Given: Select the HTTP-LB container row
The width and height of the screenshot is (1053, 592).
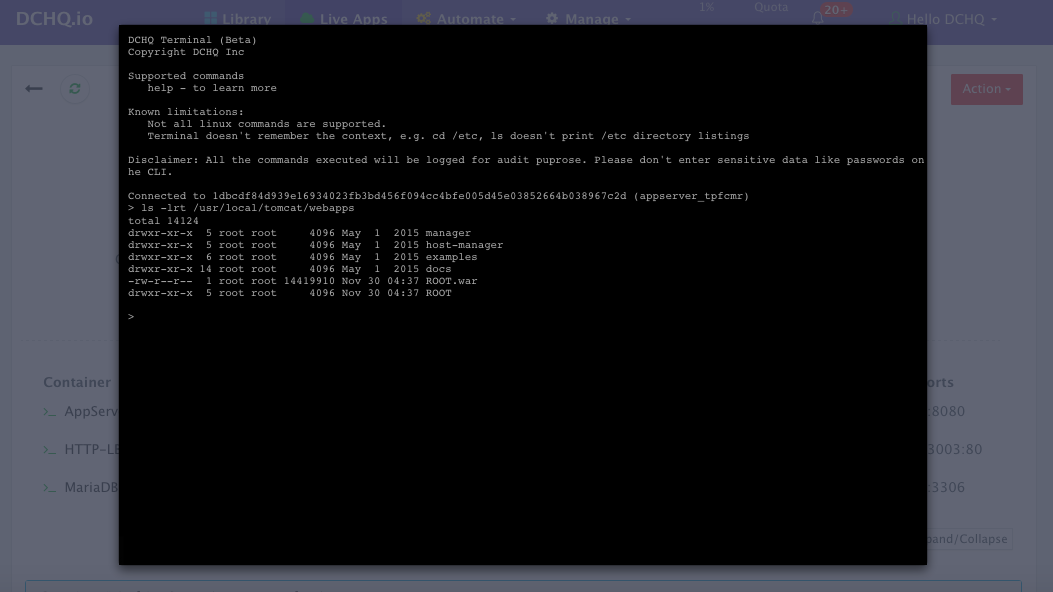Looking at the screenshot, I should click(92, 450).
